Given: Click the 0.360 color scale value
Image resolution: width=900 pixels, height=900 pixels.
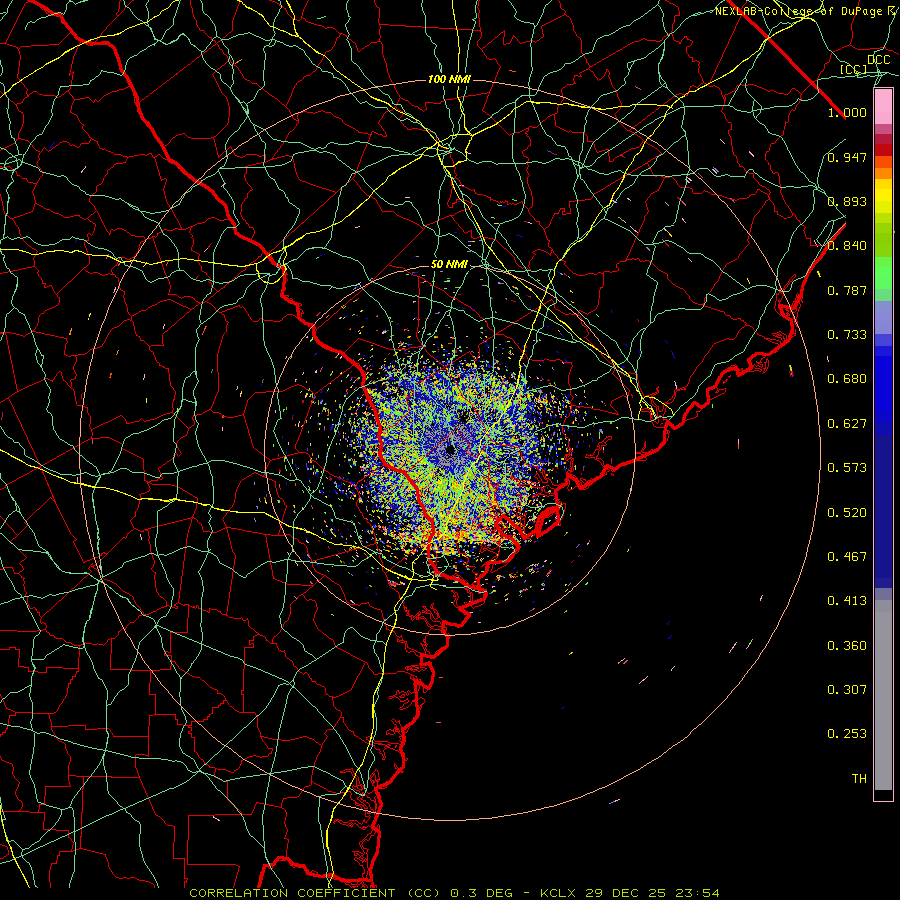Looking at the screenshot, I should (x=847, y=646).
